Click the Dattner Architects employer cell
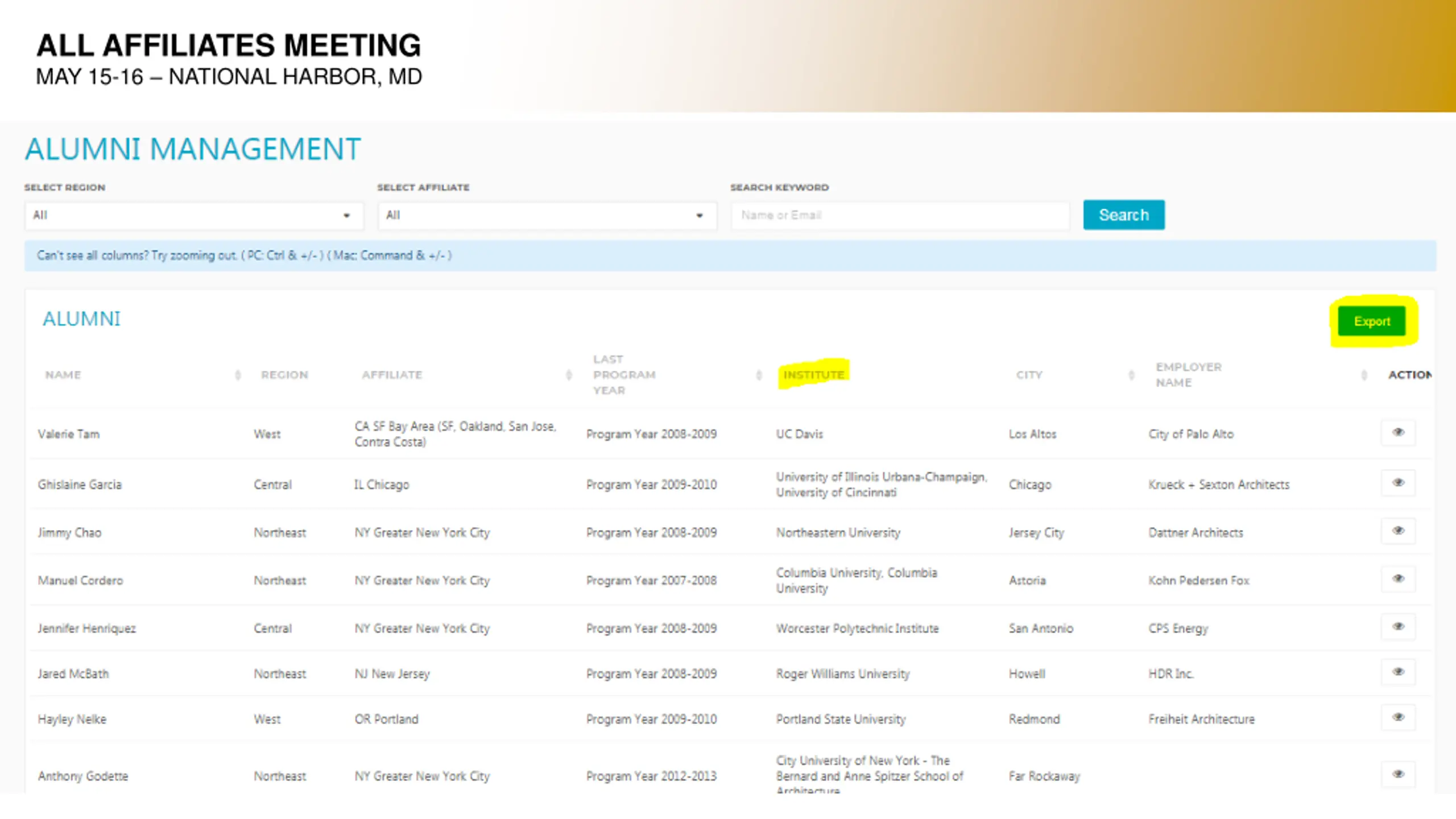The width and height of the screenshot is (1456, 819). click(x=1196, y=533)
